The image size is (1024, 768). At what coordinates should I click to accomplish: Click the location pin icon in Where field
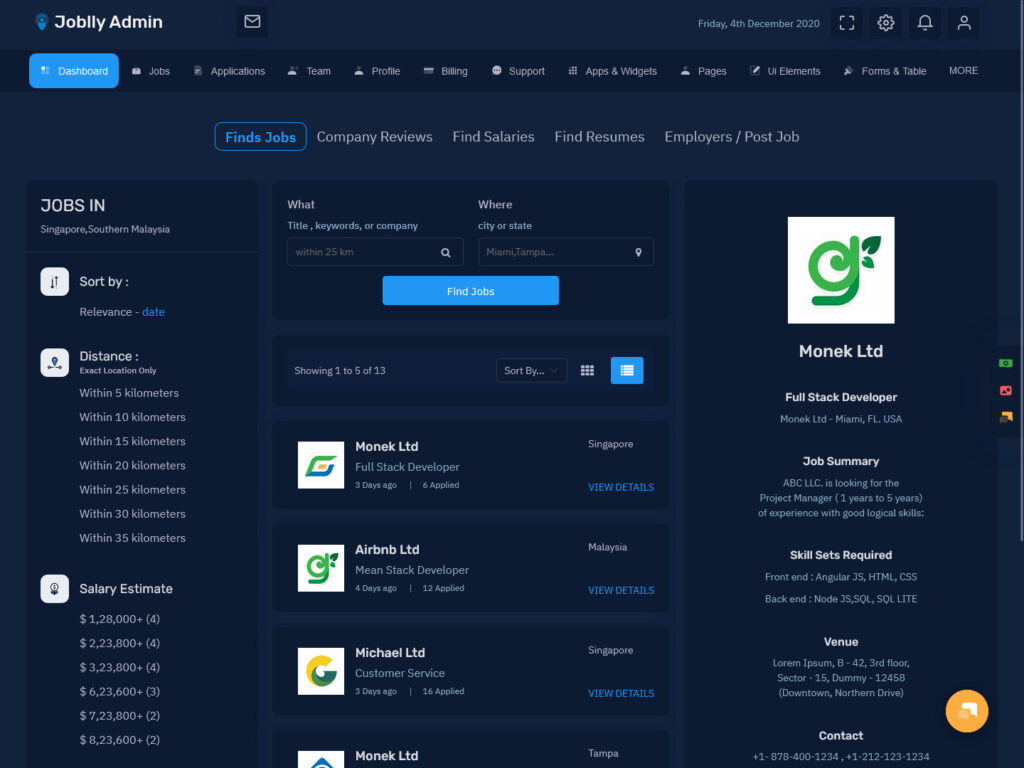638,253
